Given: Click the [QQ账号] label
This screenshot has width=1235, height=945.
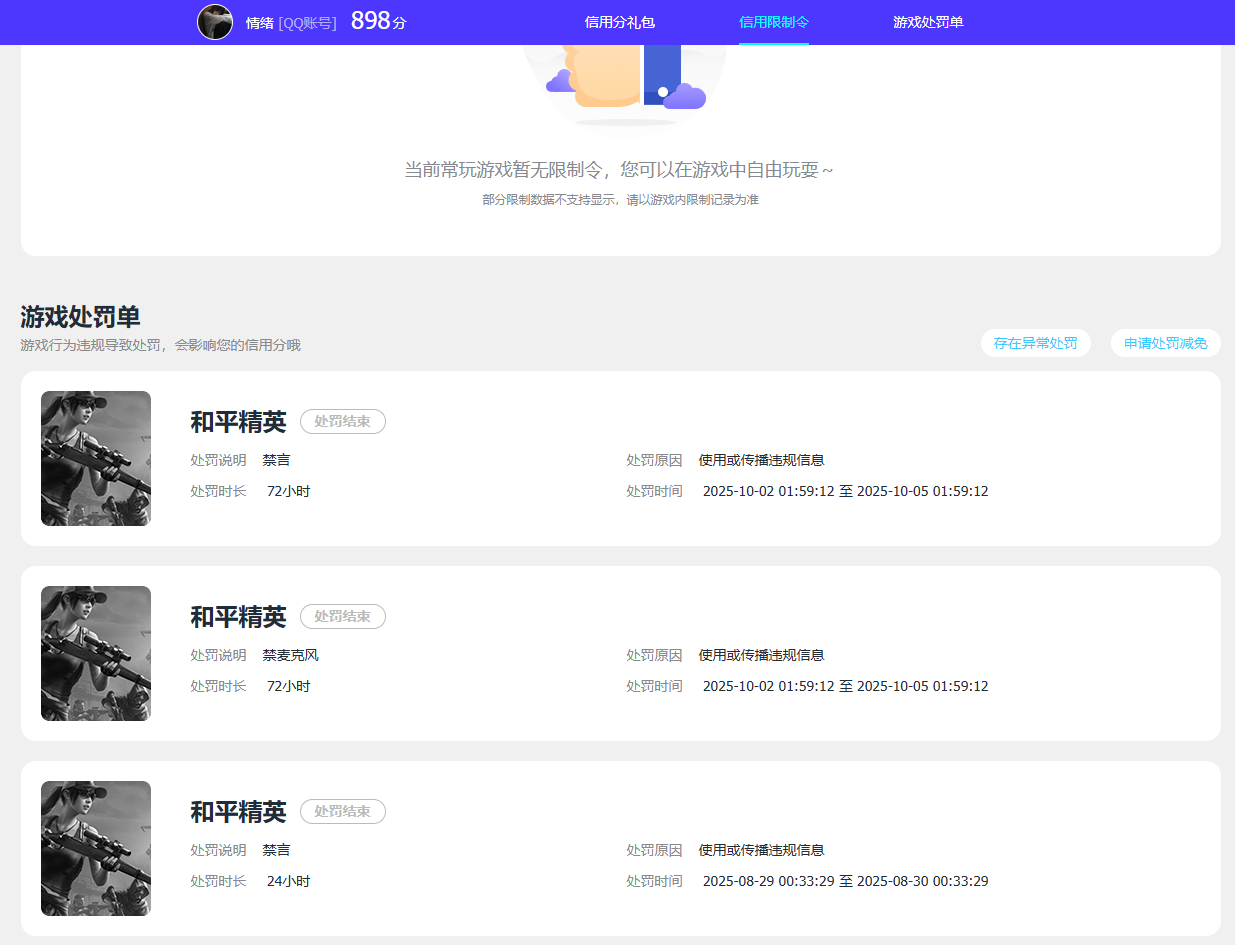Looking at the screenshot, I should pyautogui.click(x=308, y=22).
